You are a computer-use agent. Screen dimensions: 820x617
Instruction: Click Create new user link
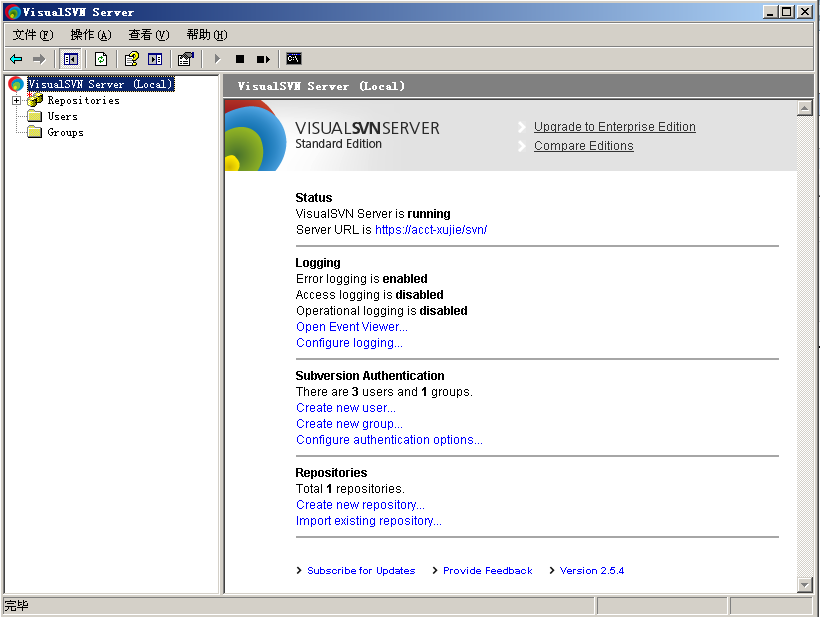pyautogui.click(x=346, y=408)
